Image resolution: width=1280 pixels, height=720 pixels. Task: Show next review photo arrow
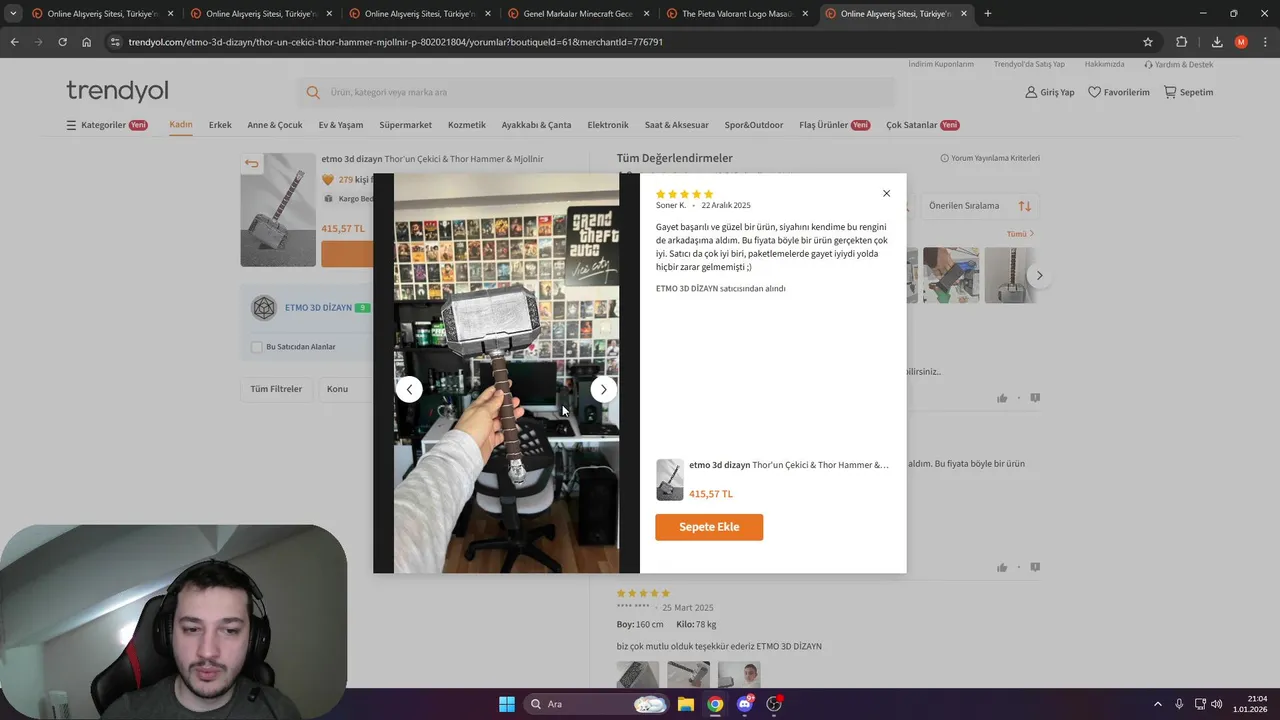click(603, 389)
